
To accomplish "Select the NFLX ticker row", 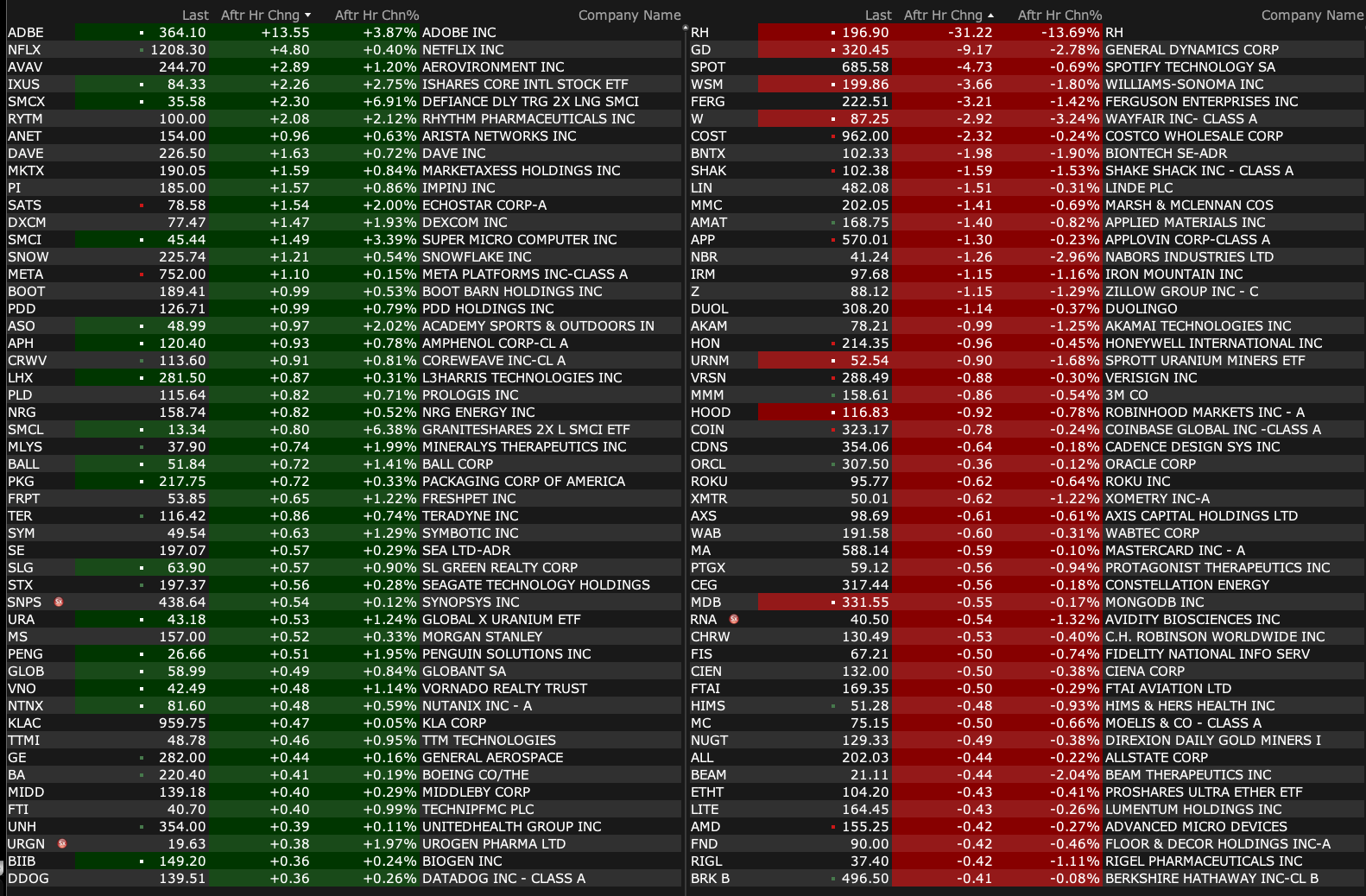I will [24, 49].
